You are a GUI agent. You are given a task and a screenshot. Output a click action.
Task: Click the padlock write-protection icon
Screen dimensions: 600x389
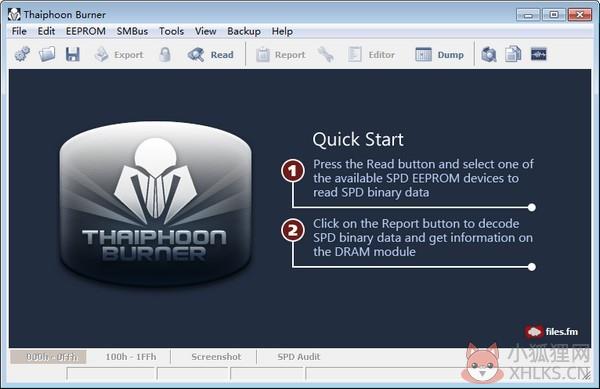click(x=165, y=55)
